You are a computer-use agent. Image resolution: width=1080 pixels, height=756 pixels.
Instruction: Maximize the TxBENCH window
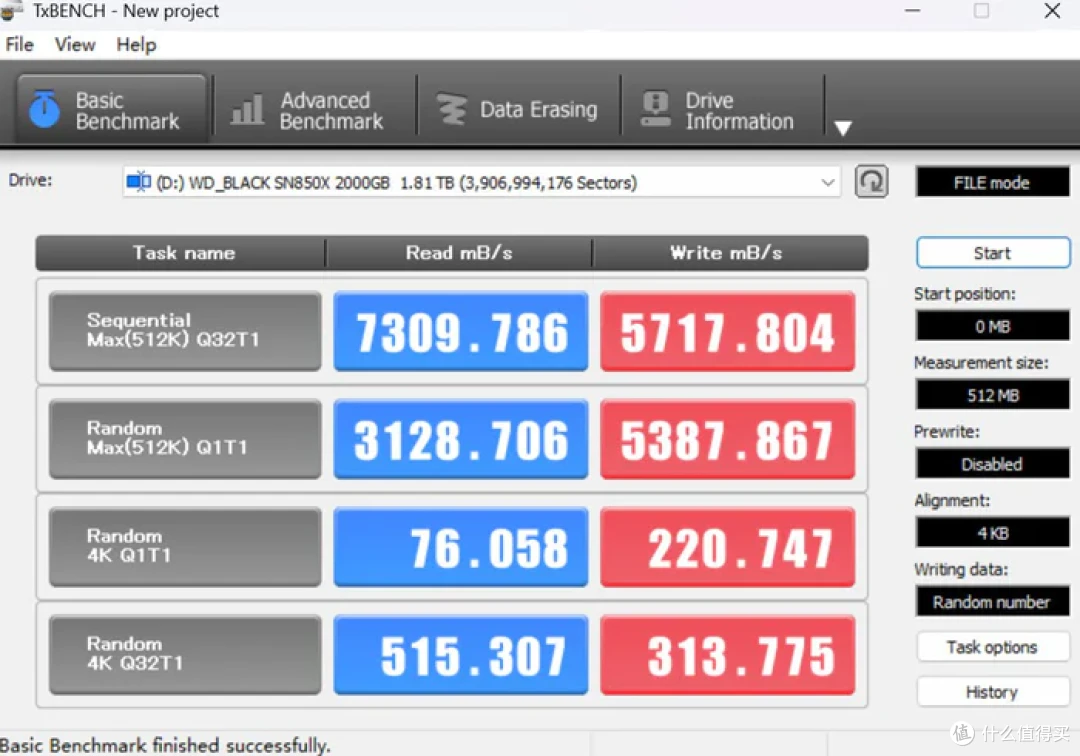(982, 11)
